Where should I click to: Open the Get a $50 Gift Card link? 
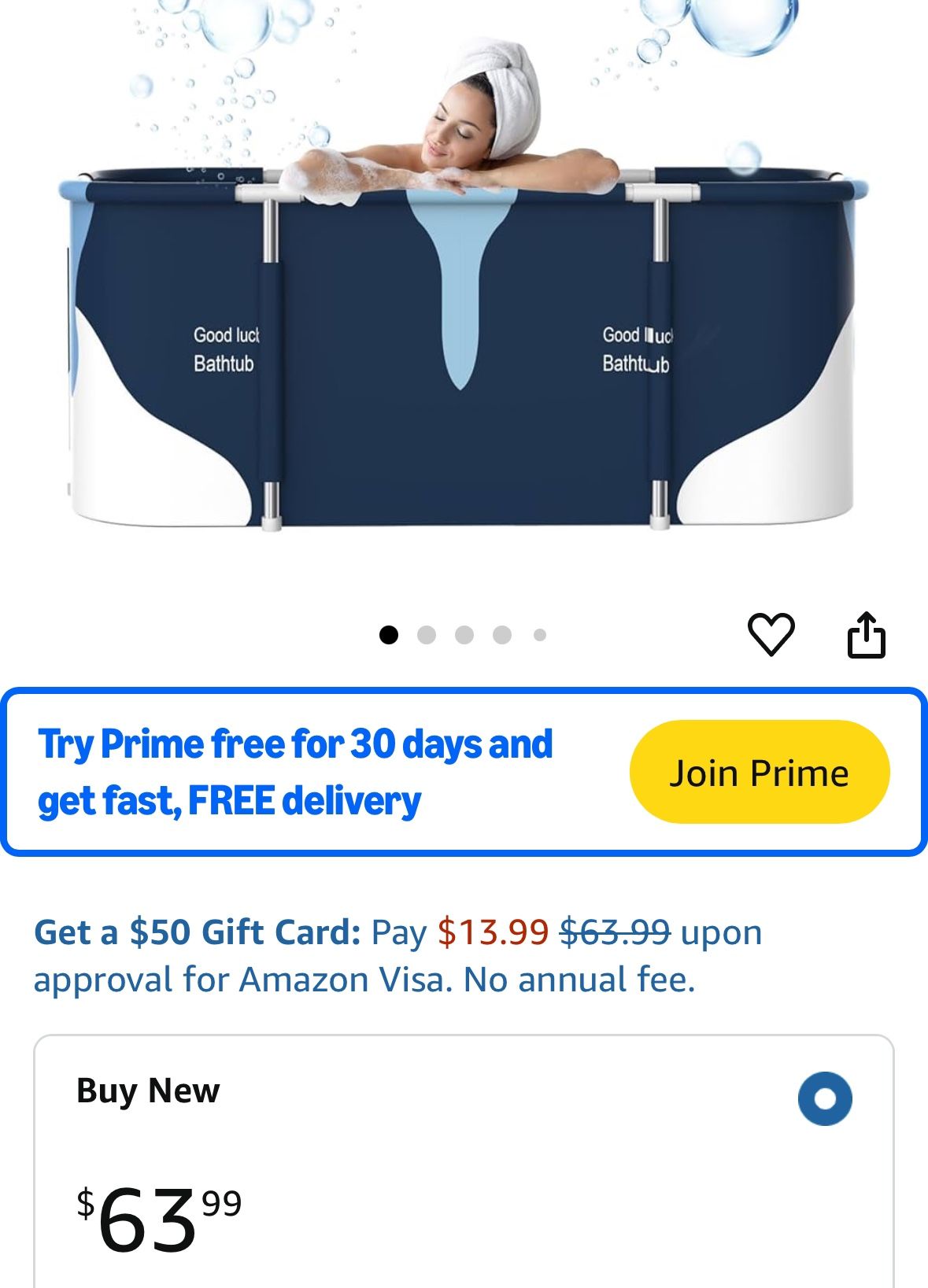198,932
